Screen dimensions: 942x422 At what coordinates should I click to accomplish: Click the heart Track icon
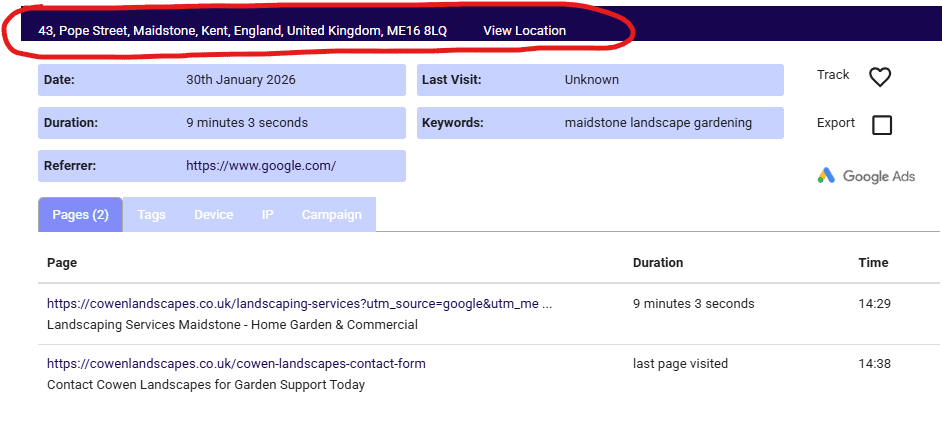click(879, 77)
